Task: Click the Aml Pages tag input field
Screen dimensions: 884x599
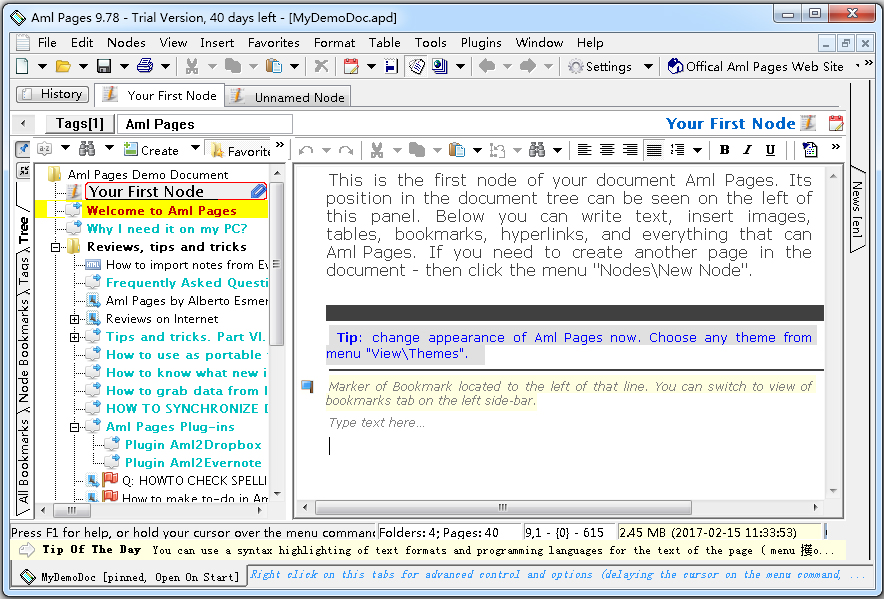Action: [x=205, y=124]
